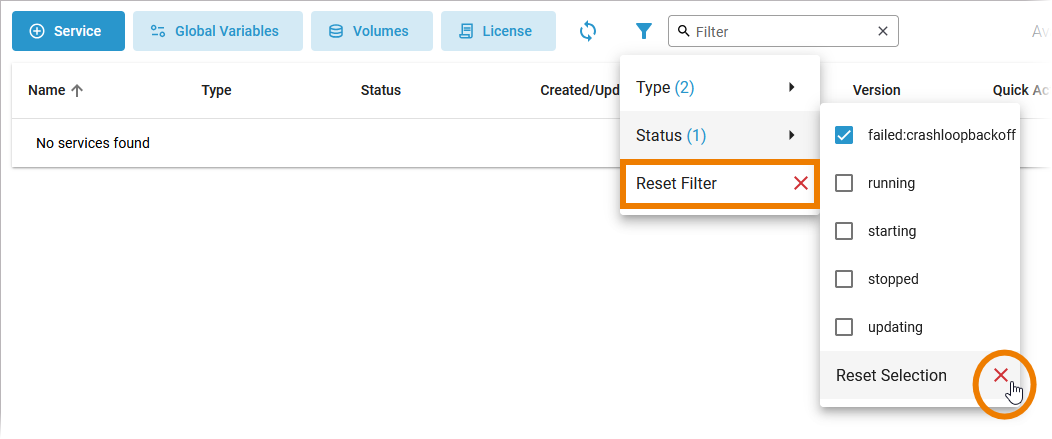Click the Name column sort arrow
Image resolution: width=1052 pixels, height=439 pixels.
(x=77, y=90)
